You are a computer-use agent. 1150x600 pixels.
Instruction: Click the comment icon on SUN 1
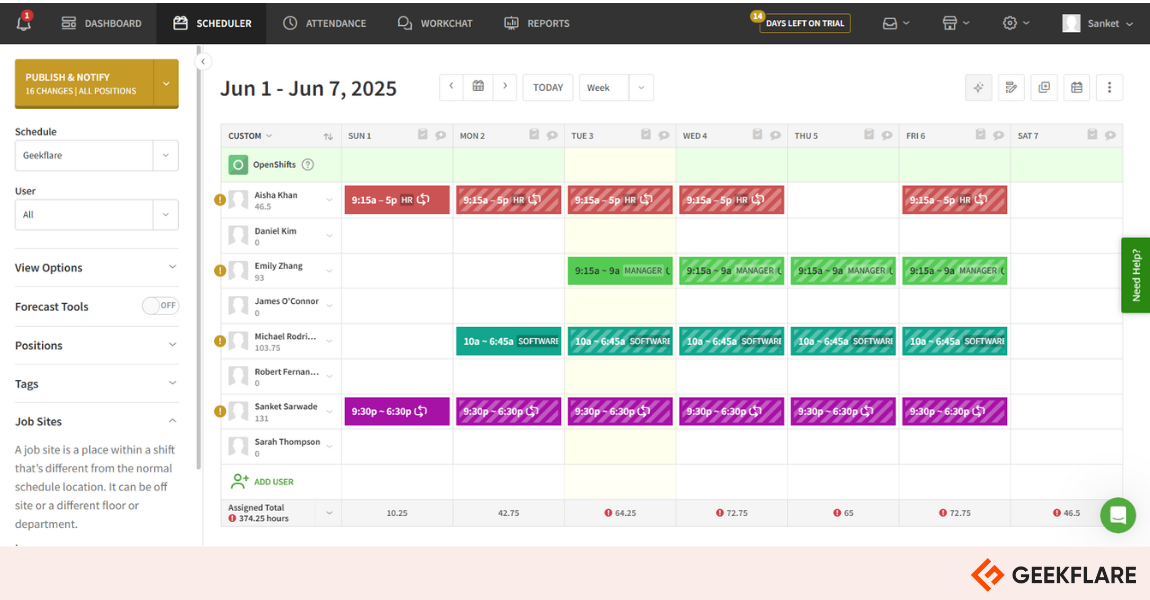[x=440, y=135]
